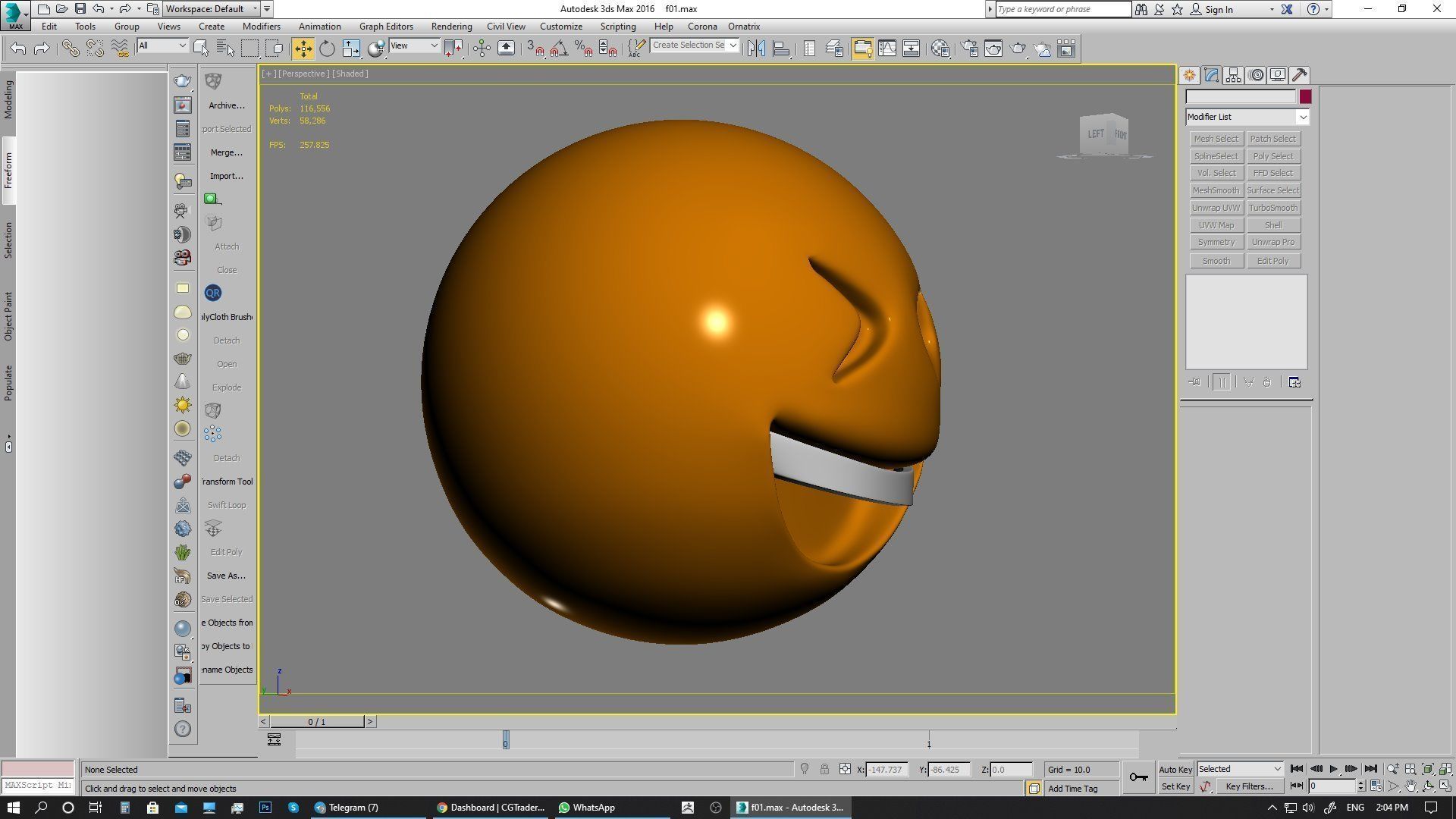Screen dimensions: 1456x819
Task: Select the Pan View hand tool
Action: (1410, 786)
